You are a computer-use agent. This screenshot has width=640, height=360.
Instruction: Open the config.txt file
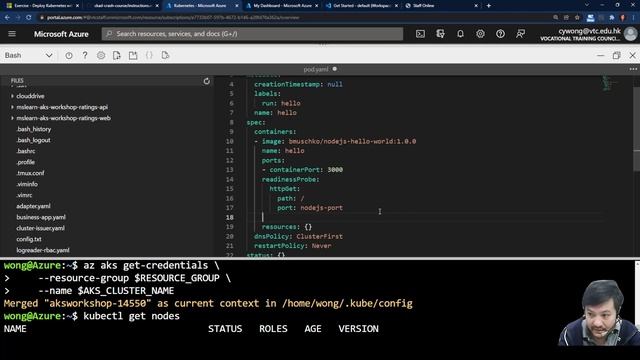tap(29, 240)
